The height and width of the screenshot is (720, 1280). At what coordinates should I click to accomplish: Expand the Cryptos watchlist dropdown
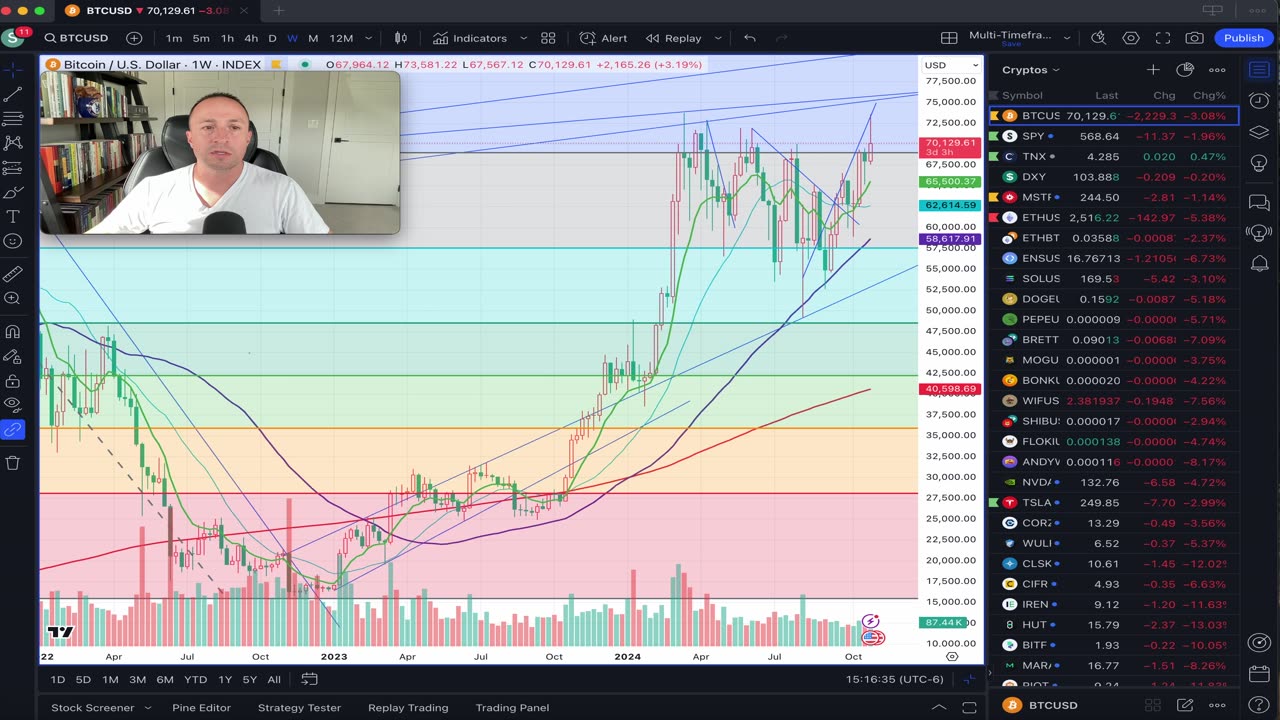pos(1031,70)
